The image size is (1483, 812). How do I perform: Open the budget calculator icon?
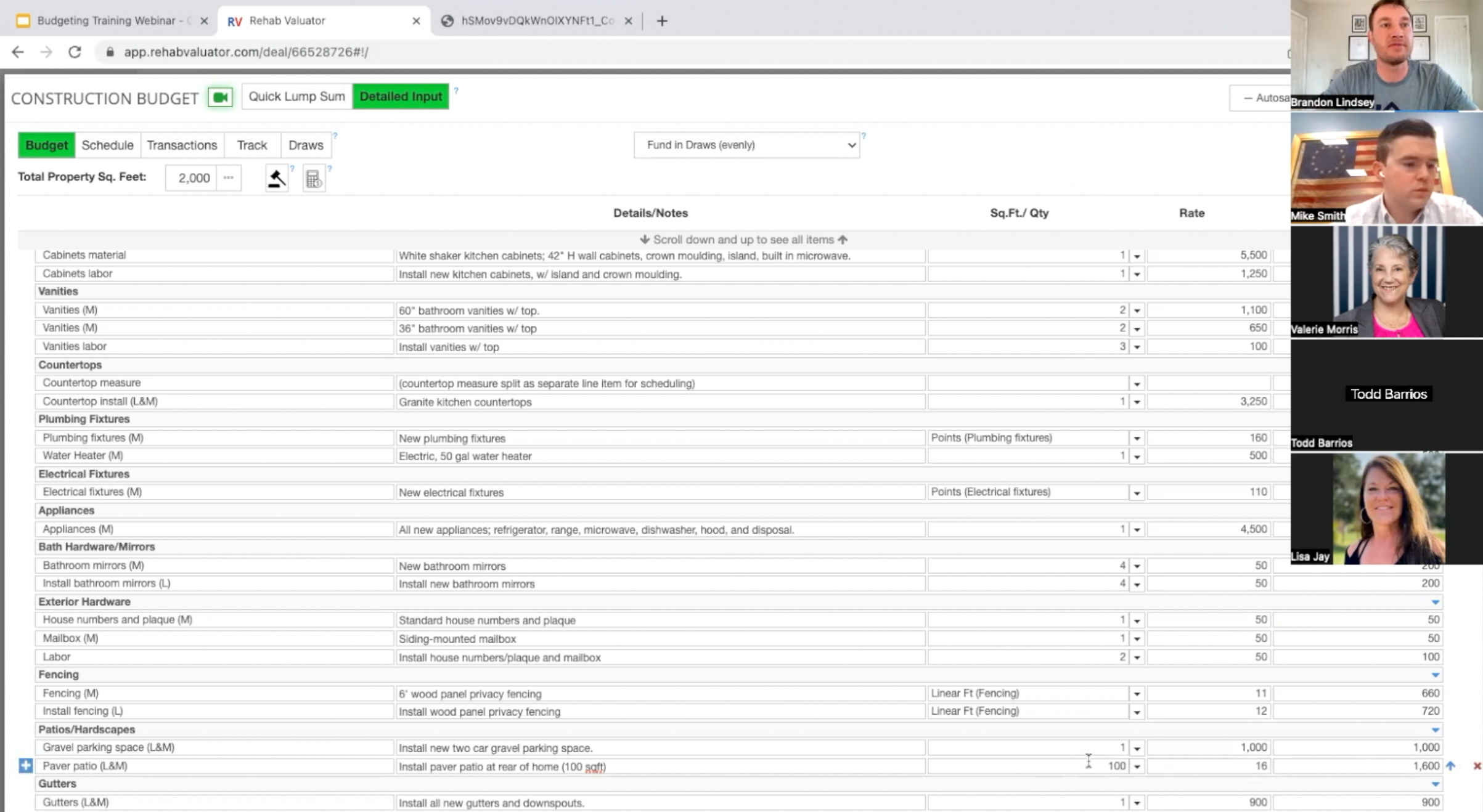coord(313,179)
